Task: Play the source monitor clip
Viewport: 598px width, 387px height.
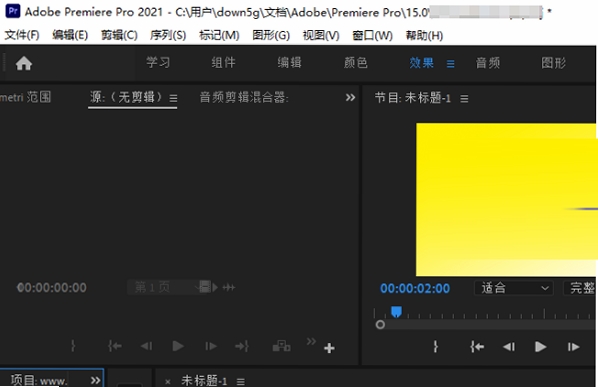Action: 178,346
